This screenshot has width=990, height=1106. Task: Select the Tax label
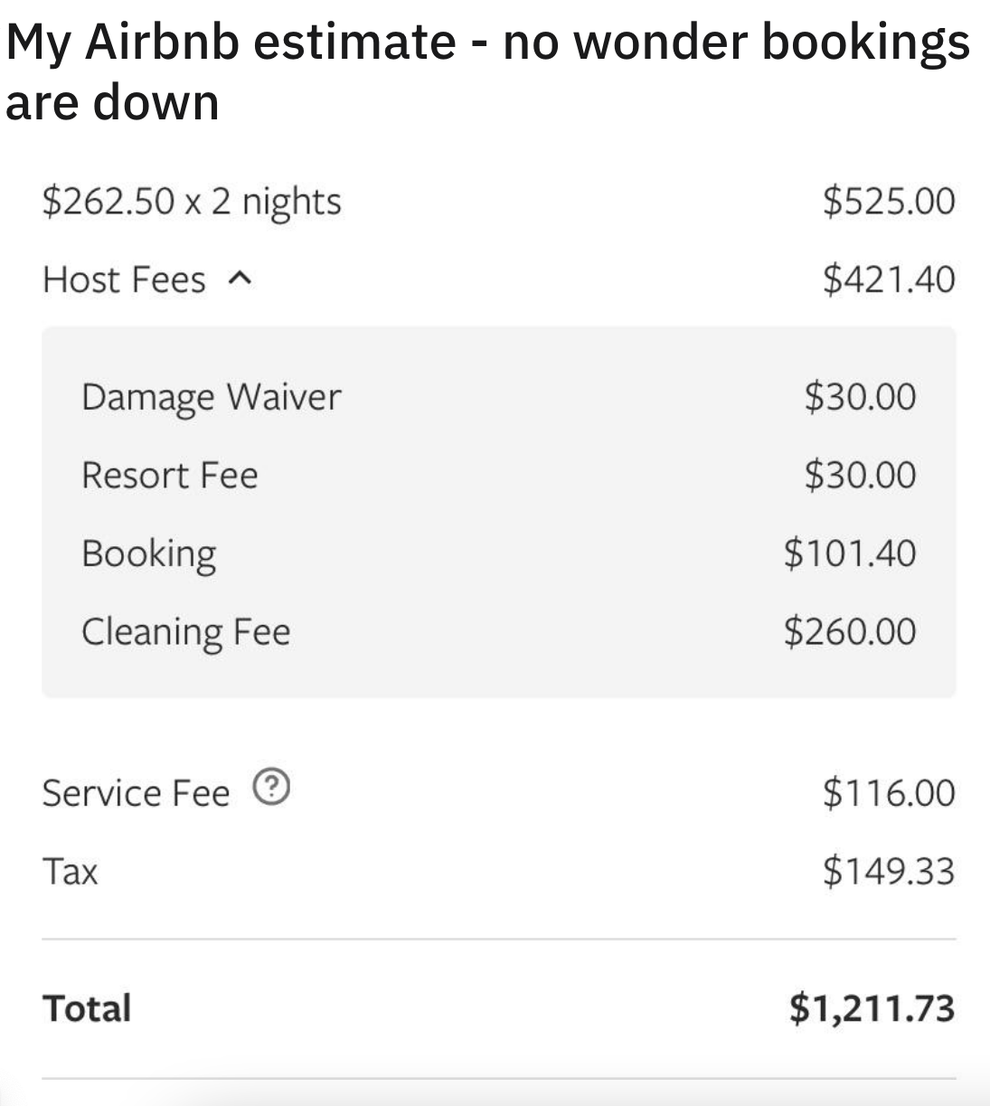[x=70, y=871]
